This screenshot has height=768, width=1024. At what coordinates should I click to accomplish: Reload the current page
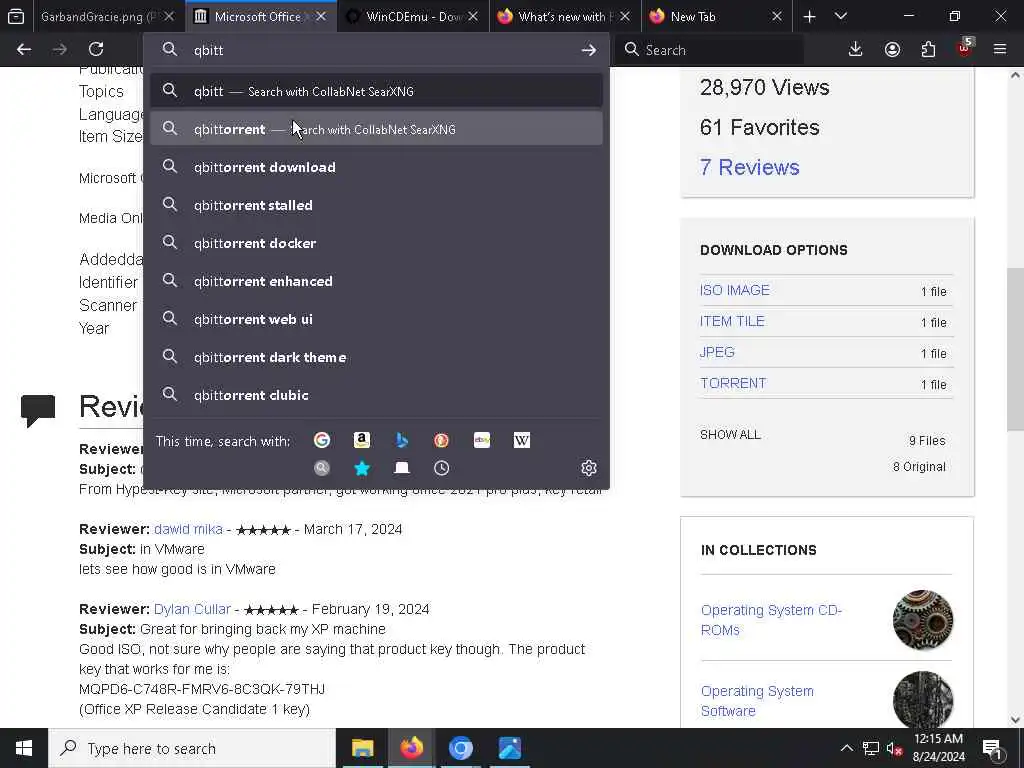pos(96,49)
